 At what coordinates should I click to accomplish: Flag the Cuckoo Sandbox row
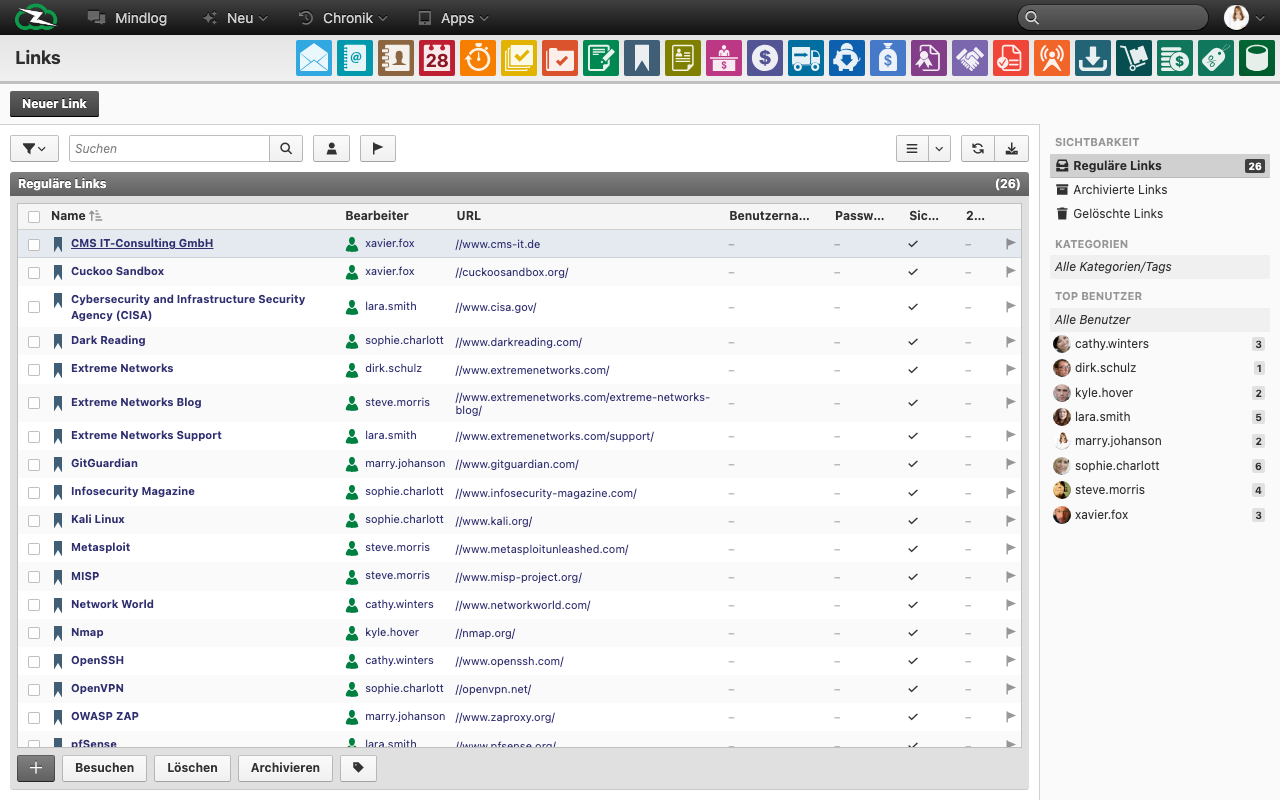(x=1010, y=272)
